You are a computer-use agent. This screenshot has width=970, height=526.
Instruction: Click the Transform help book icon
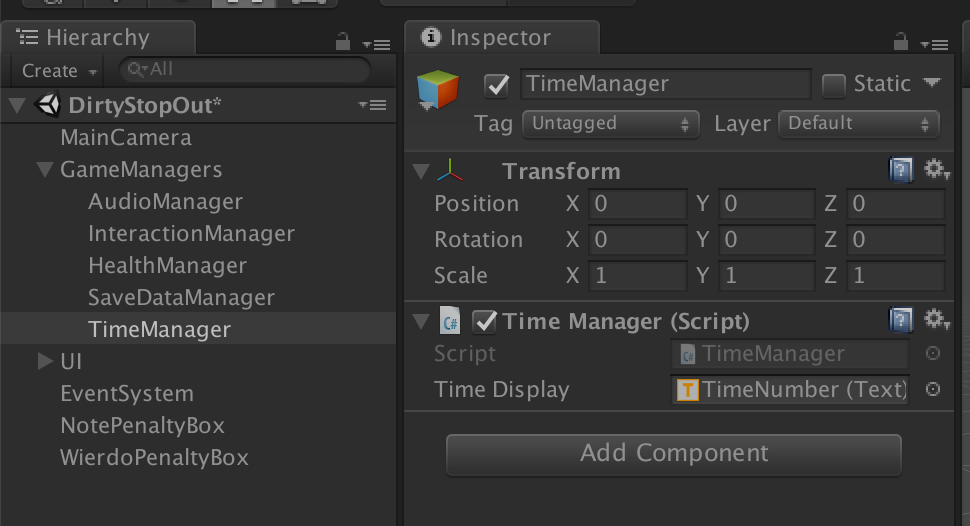pyautogui.click(x=901, y=171)
